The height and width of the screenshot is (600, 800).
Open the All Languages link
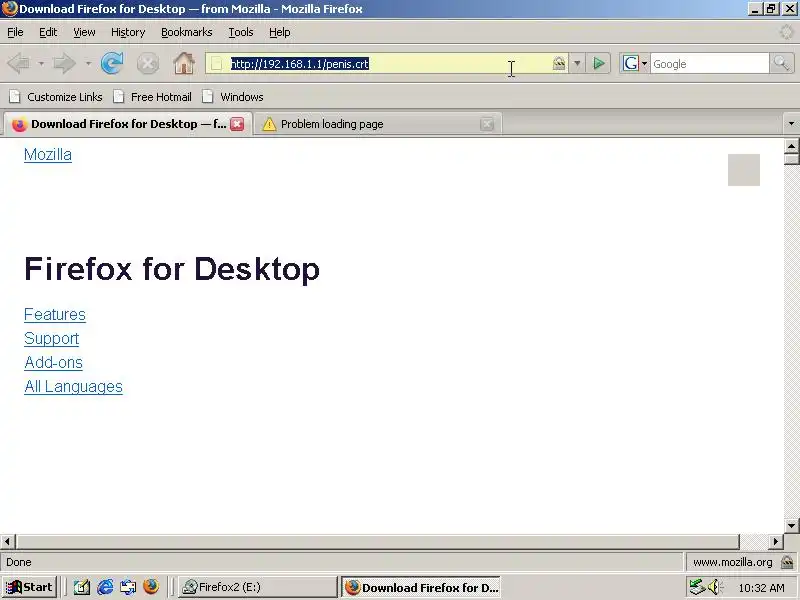73,386
